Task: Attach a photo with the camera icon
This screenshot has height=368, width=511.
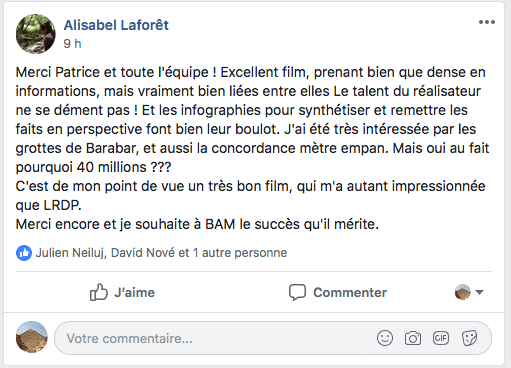Action: point(413,338)
